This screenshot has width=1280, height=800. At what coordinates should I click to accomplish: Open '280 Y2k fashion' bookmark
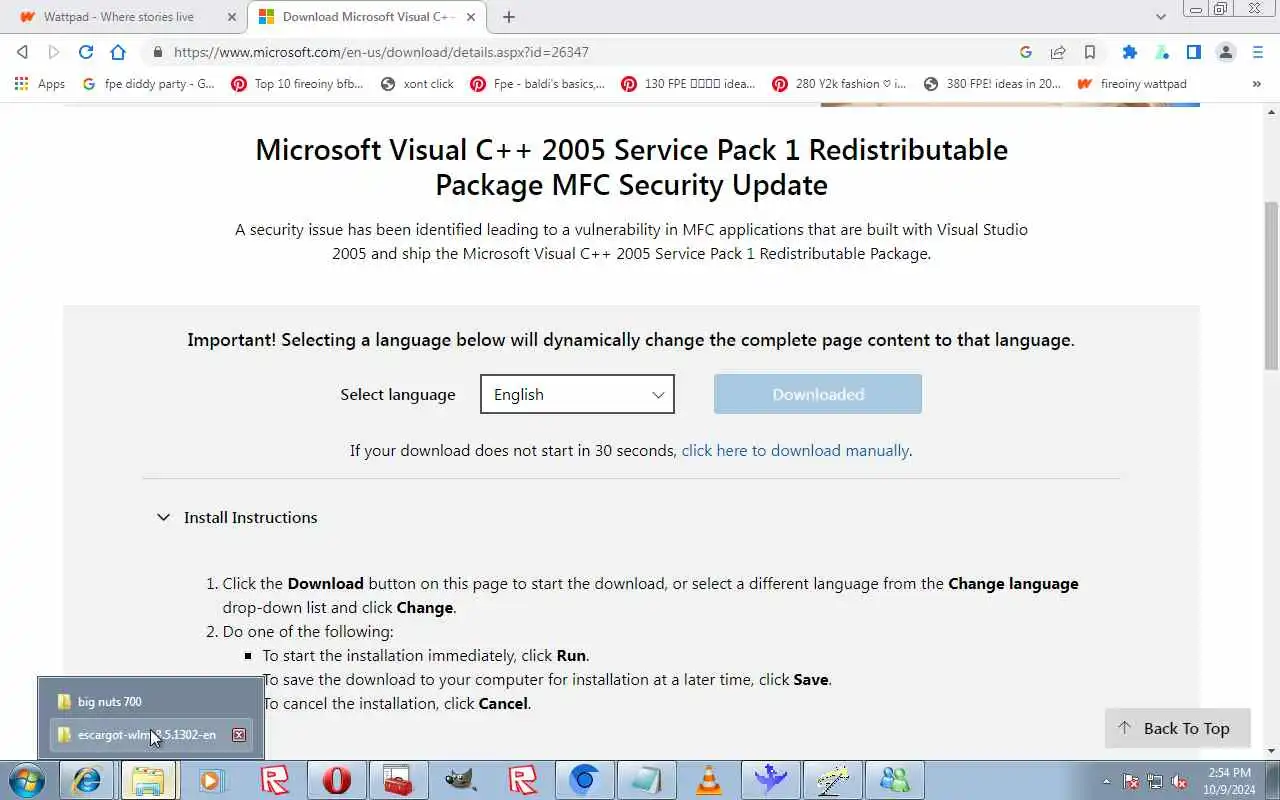pos(839,84)
